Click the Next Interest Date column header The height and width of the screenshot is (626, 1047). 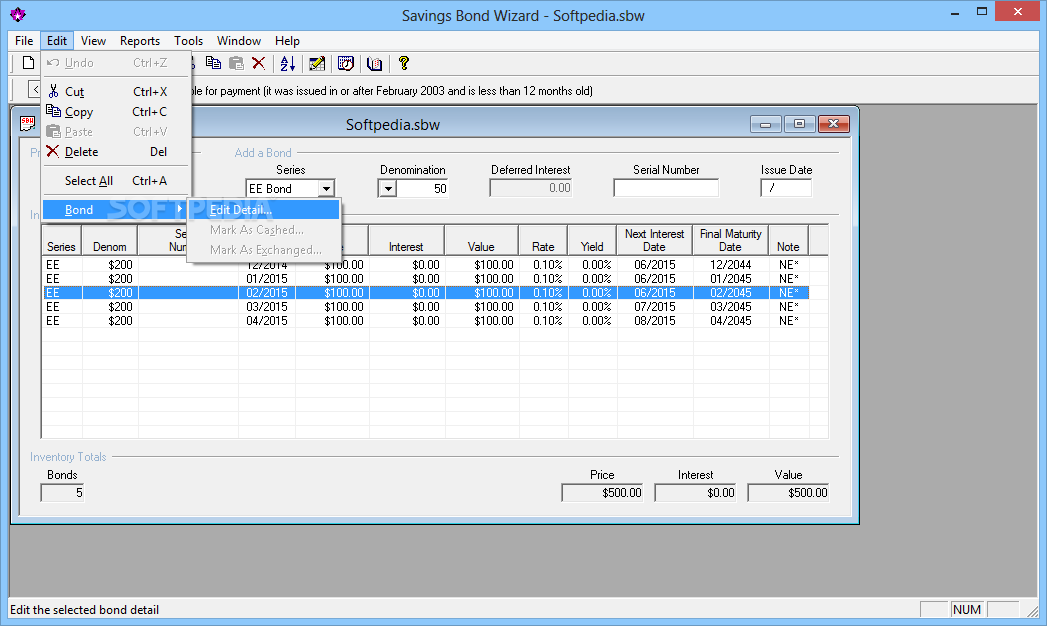click(x=654, y=240)
